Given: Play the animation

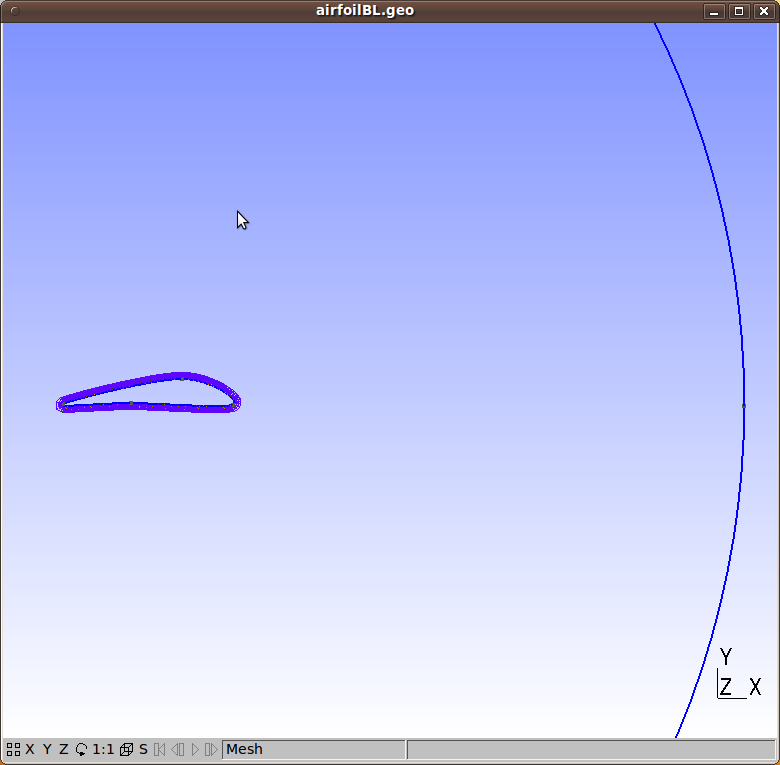Looking at the screenshot, I should (x=195, y=750).
